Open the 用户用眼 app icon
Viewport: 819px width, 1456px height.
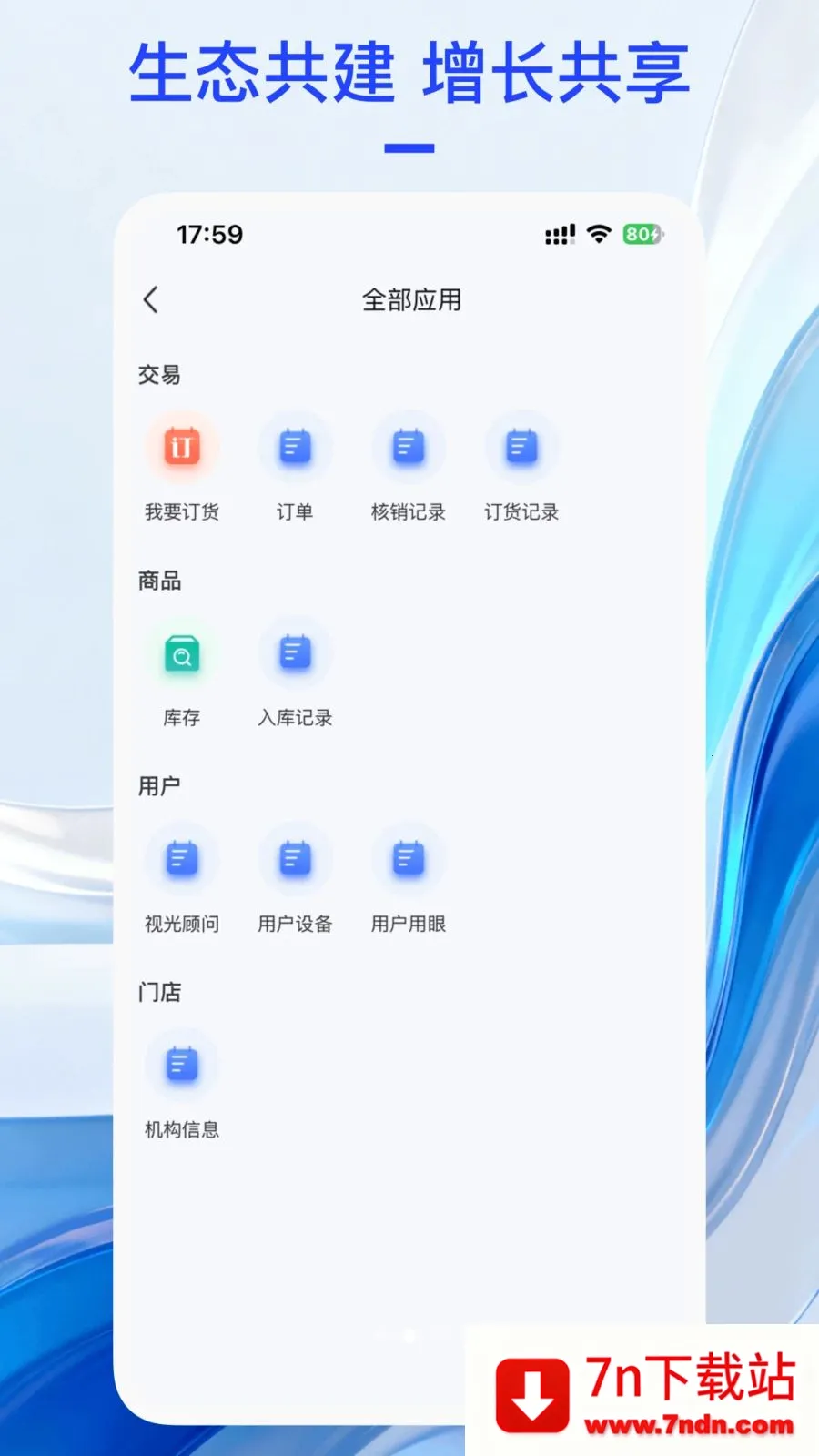[x=409, y=859]
